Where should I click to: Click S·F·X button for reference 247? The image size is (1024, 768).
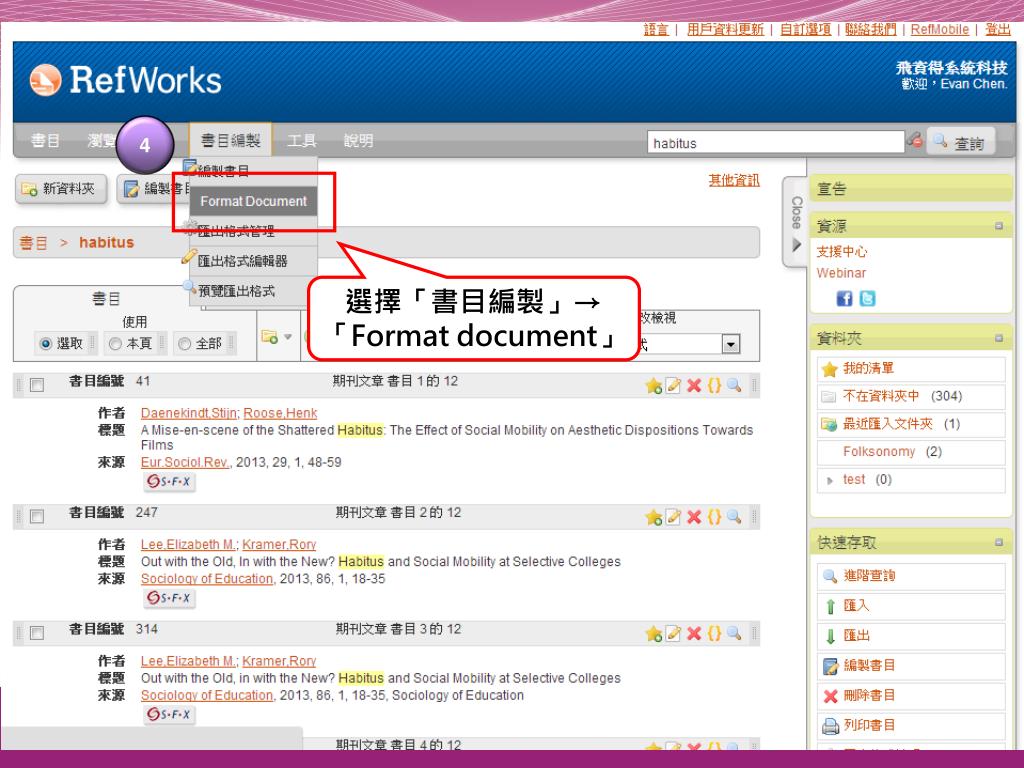pyautogui.click(x=169, y=598)
